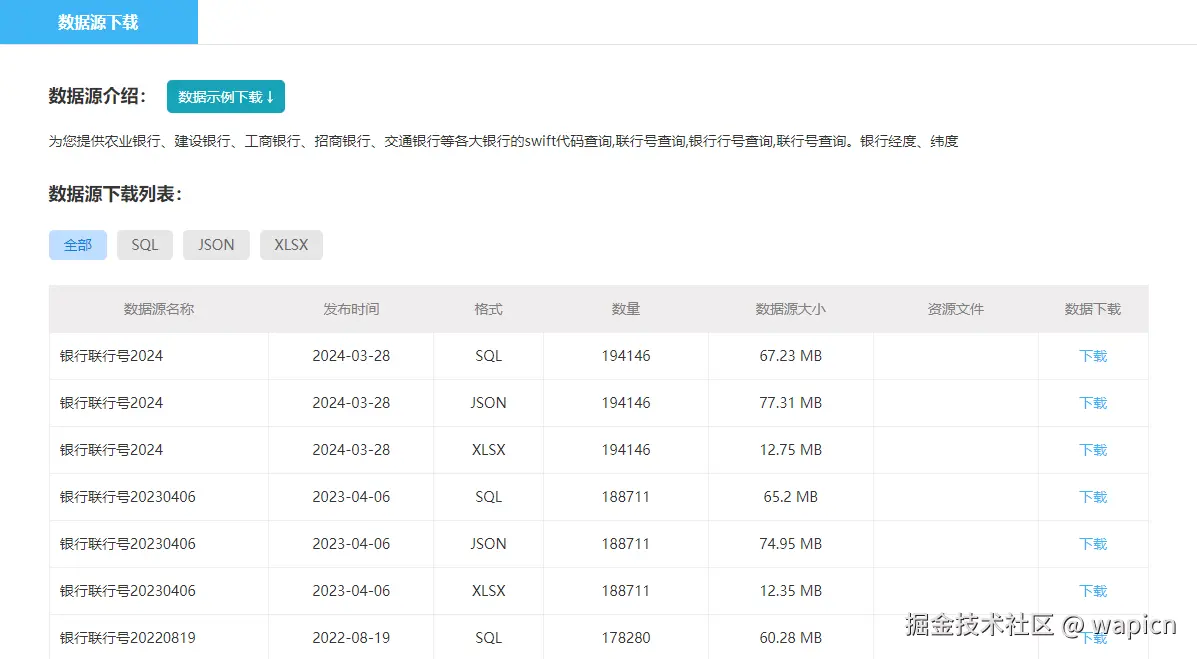Click the 数据示例下载 download button

[225, 96]
